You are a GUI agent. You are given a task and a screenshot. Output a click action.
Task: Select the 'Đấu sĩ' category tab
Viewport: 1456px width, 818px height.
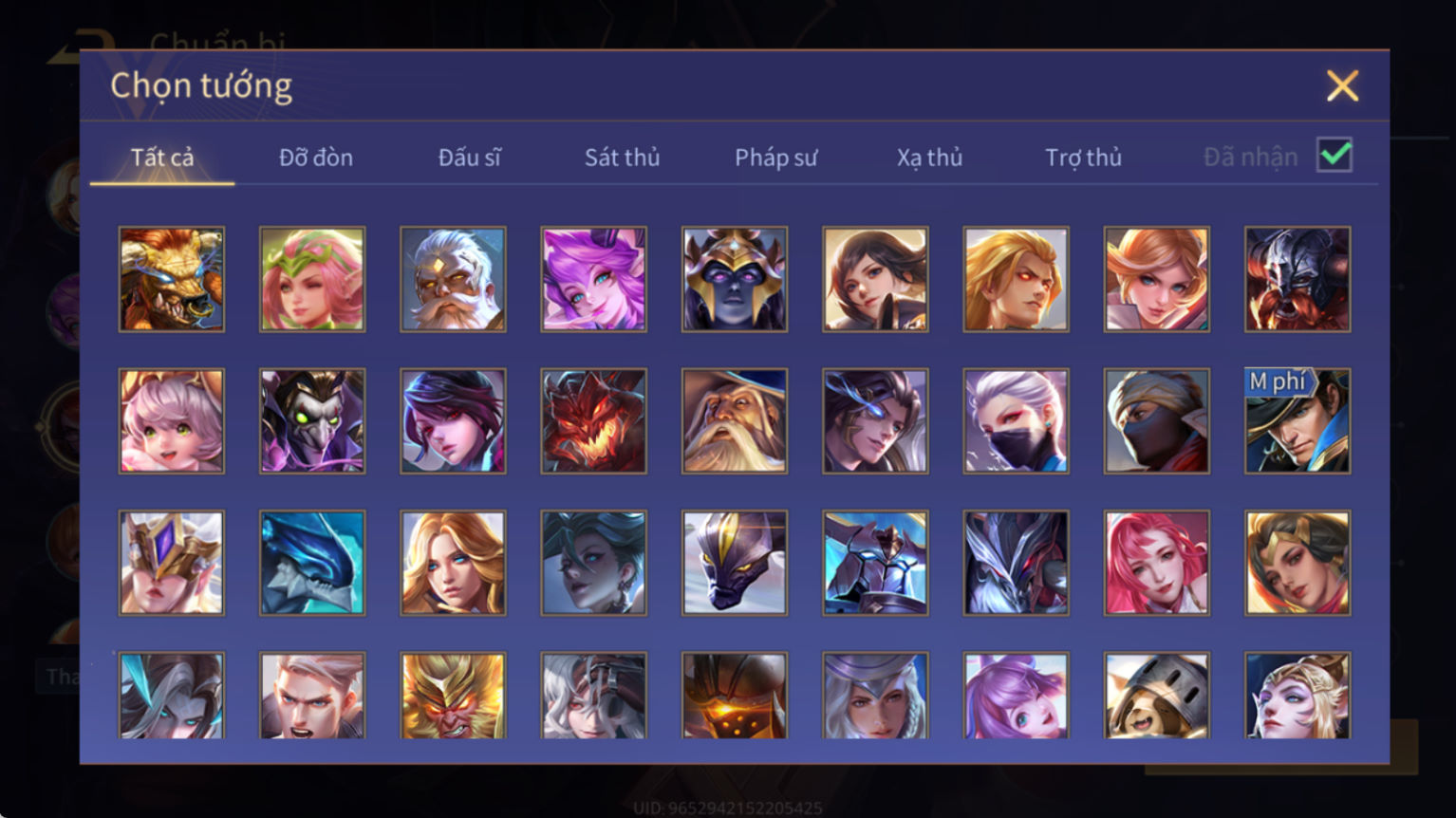tap(469, 158)
